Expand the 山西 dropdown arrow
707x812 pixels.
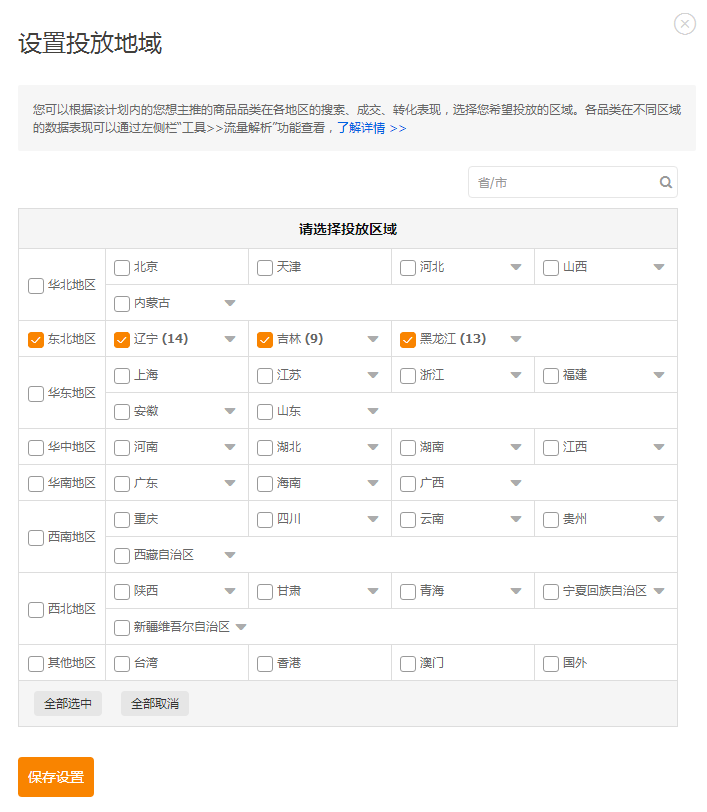659,267
